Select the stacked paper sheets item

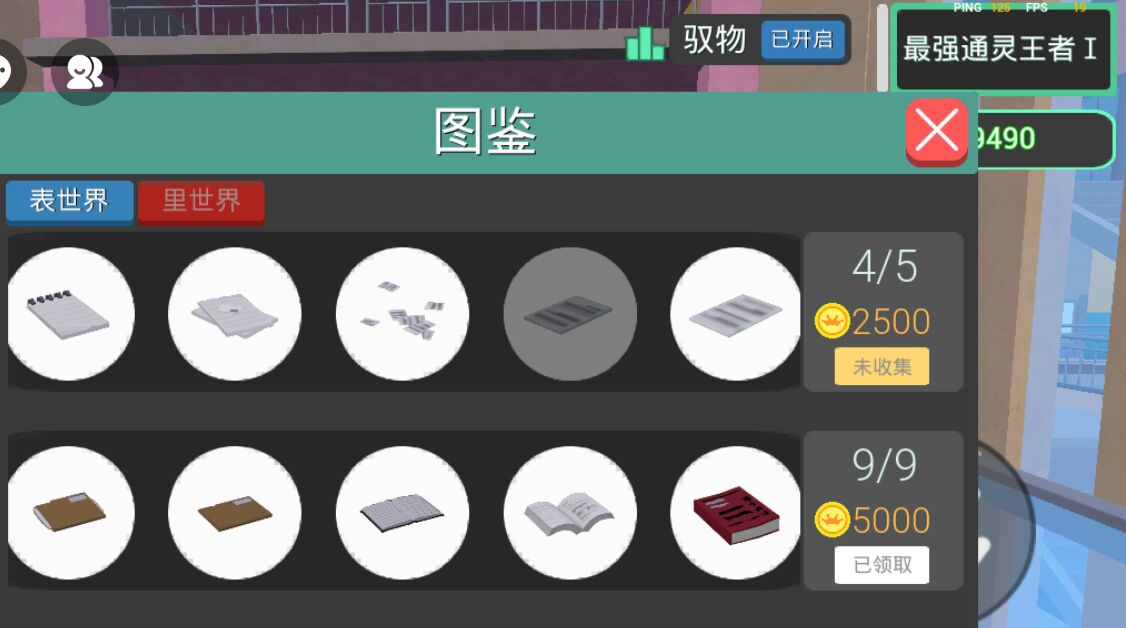pyautogui.click(x=235, y=314)
